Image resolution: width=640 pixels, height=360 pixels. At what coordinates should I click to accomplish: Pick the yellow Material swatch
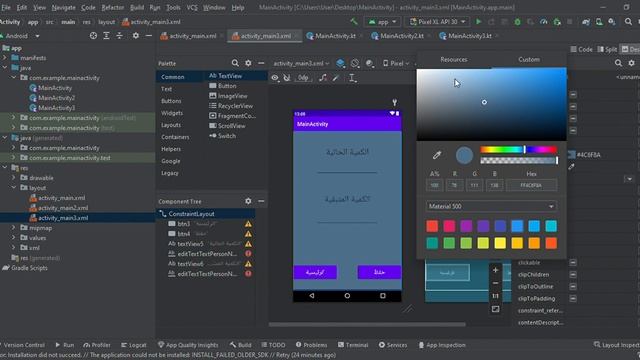tap(500, 243)
